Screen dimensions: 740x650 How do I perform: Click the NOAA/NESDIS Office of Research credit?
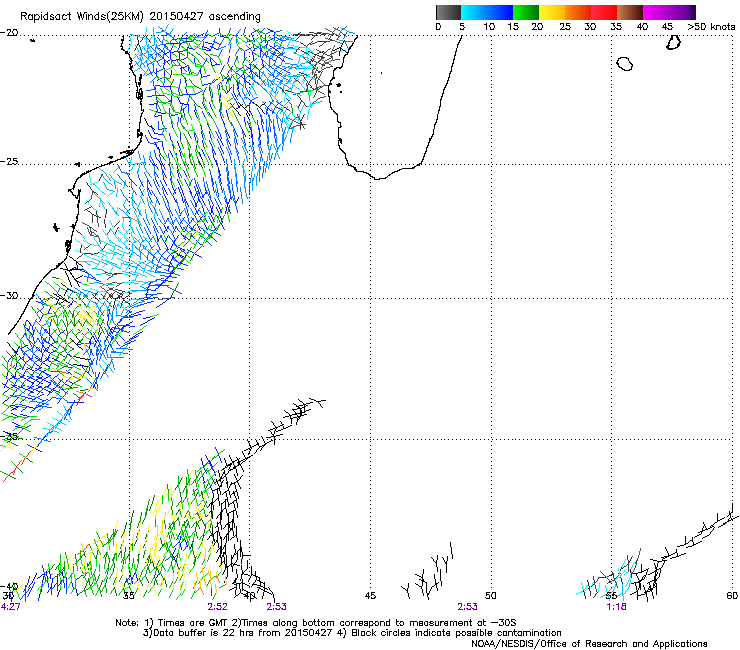[x=589, y=644]
